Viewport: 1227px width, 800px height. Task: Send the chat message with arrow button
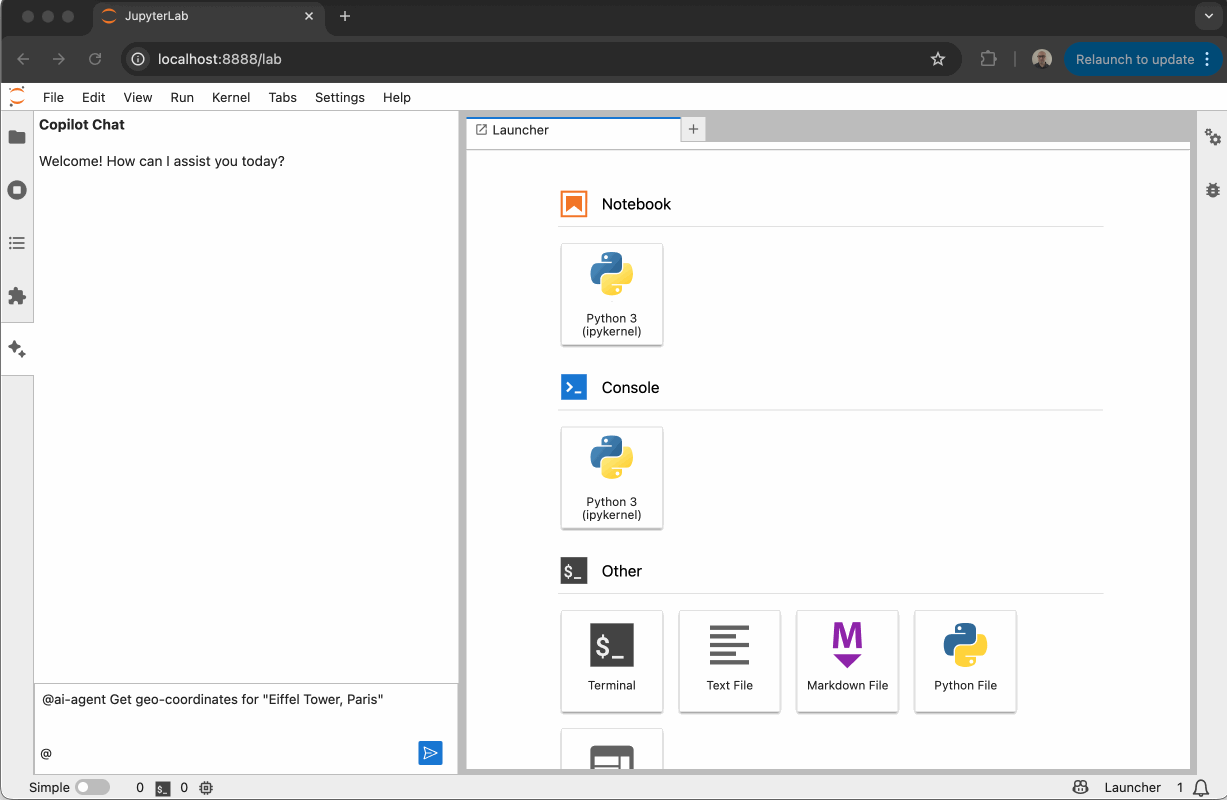[x=430, y=753]
